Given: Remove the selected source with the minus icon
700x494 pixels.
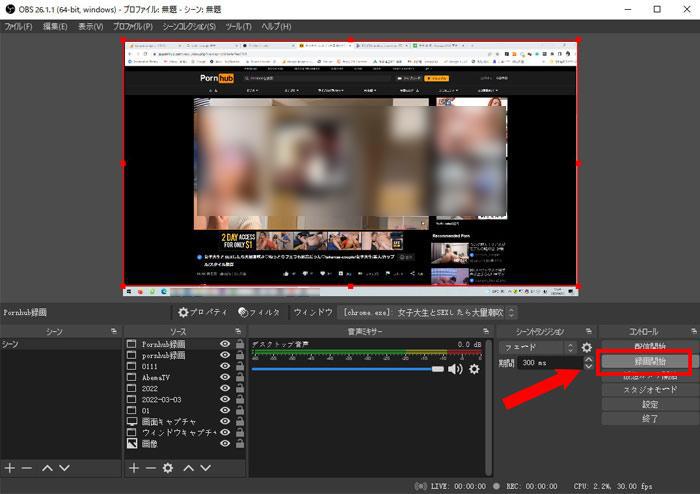Looking at the screenshot, I should coord(150,468).
